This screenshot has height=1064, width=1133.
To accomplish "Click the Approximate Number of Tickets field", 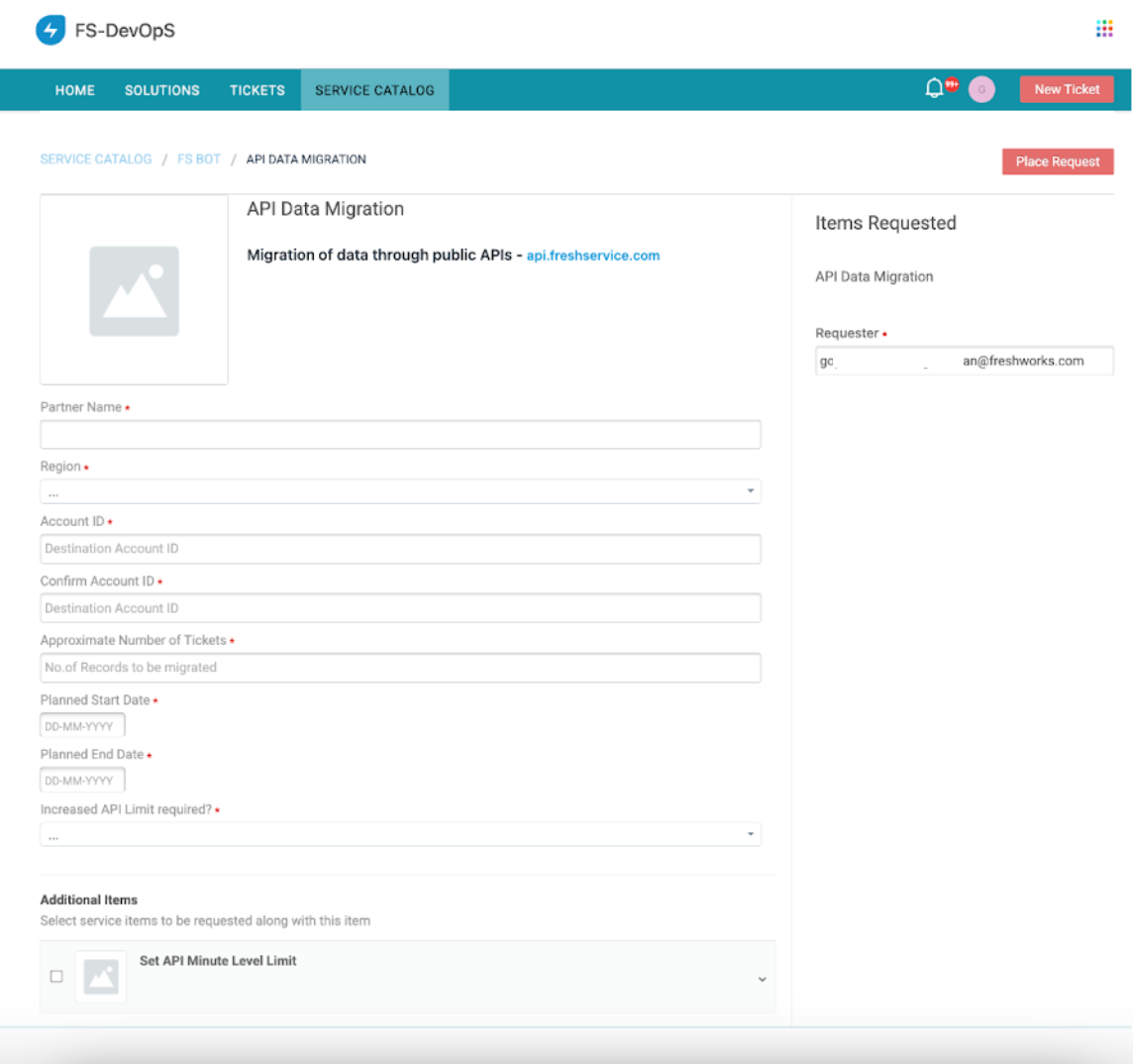I will [400, 667].
